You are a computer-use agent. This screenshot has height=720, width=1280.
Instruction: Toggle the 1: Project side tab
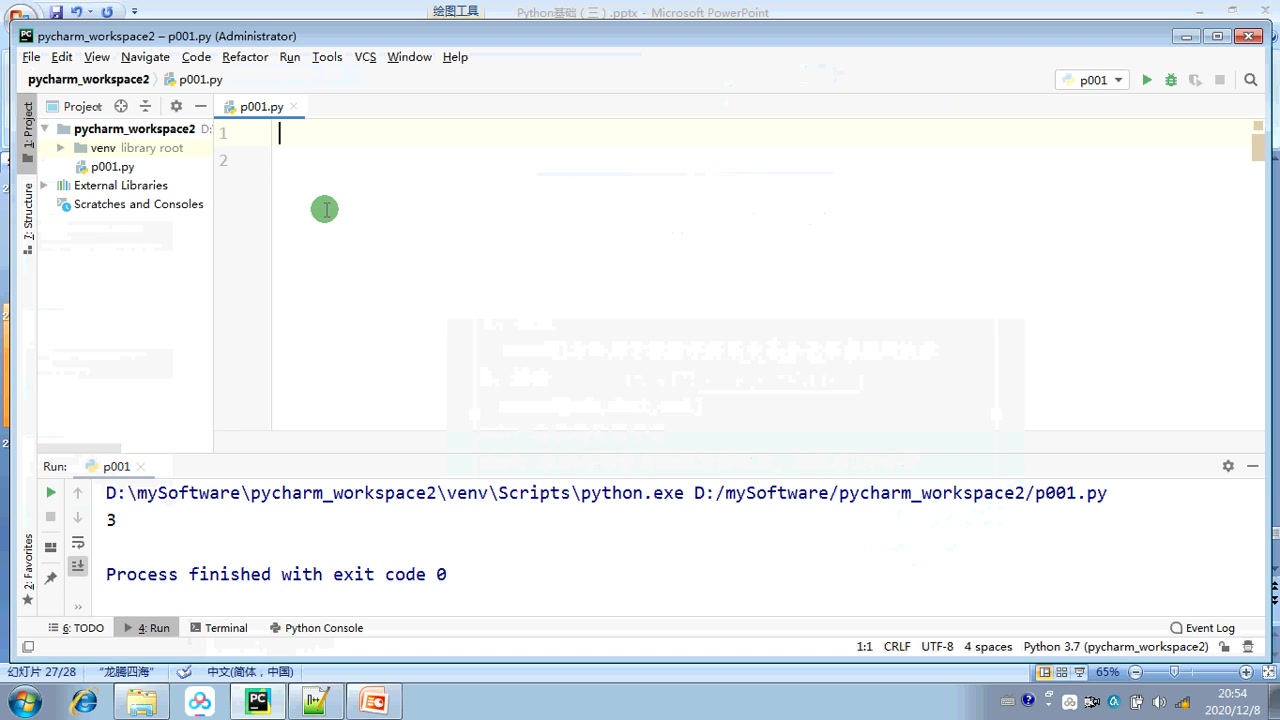click(28, 131)
